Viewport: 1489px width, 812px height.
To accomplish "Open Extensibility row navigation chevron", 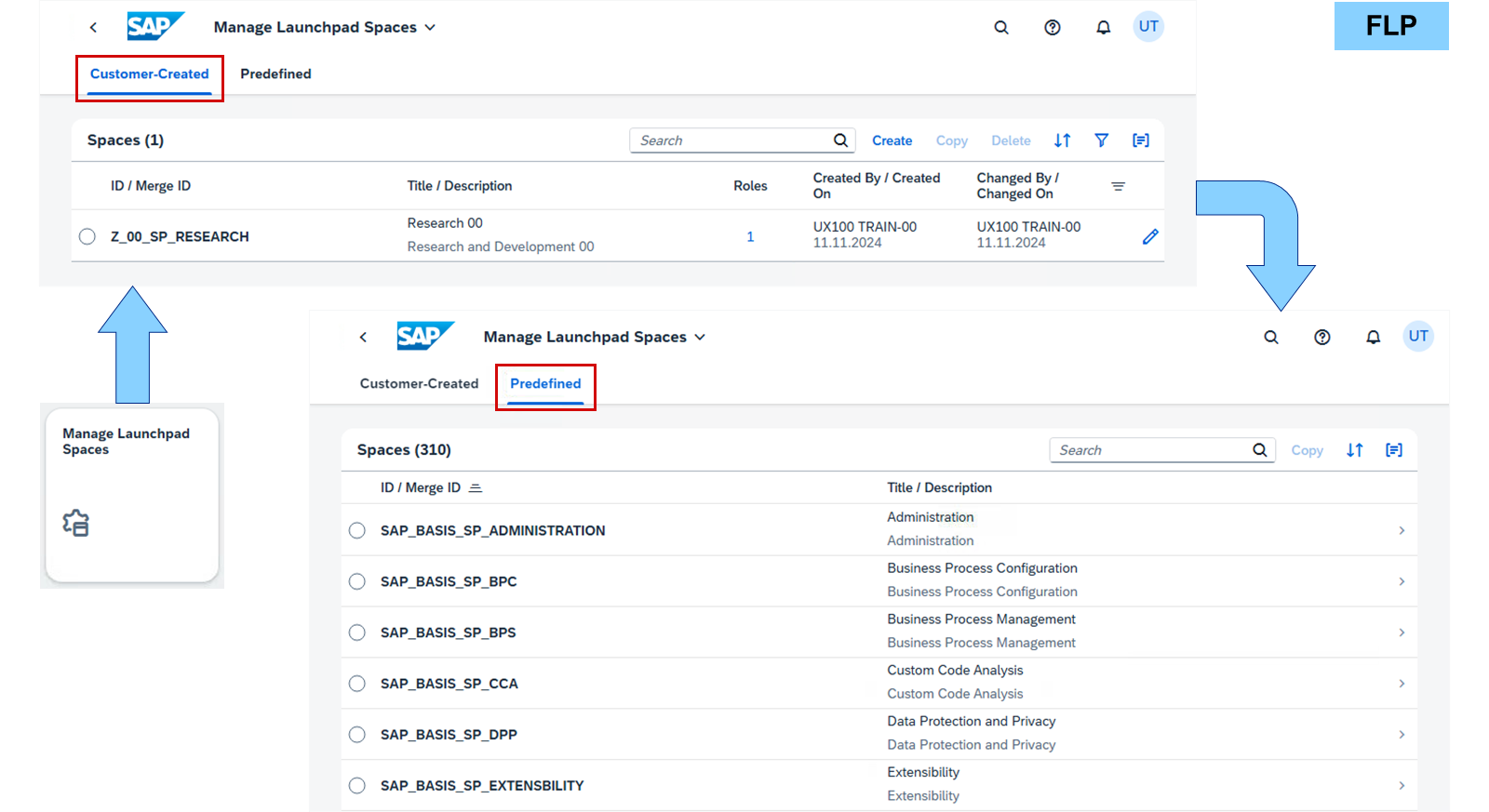I will click(1402, 786).
